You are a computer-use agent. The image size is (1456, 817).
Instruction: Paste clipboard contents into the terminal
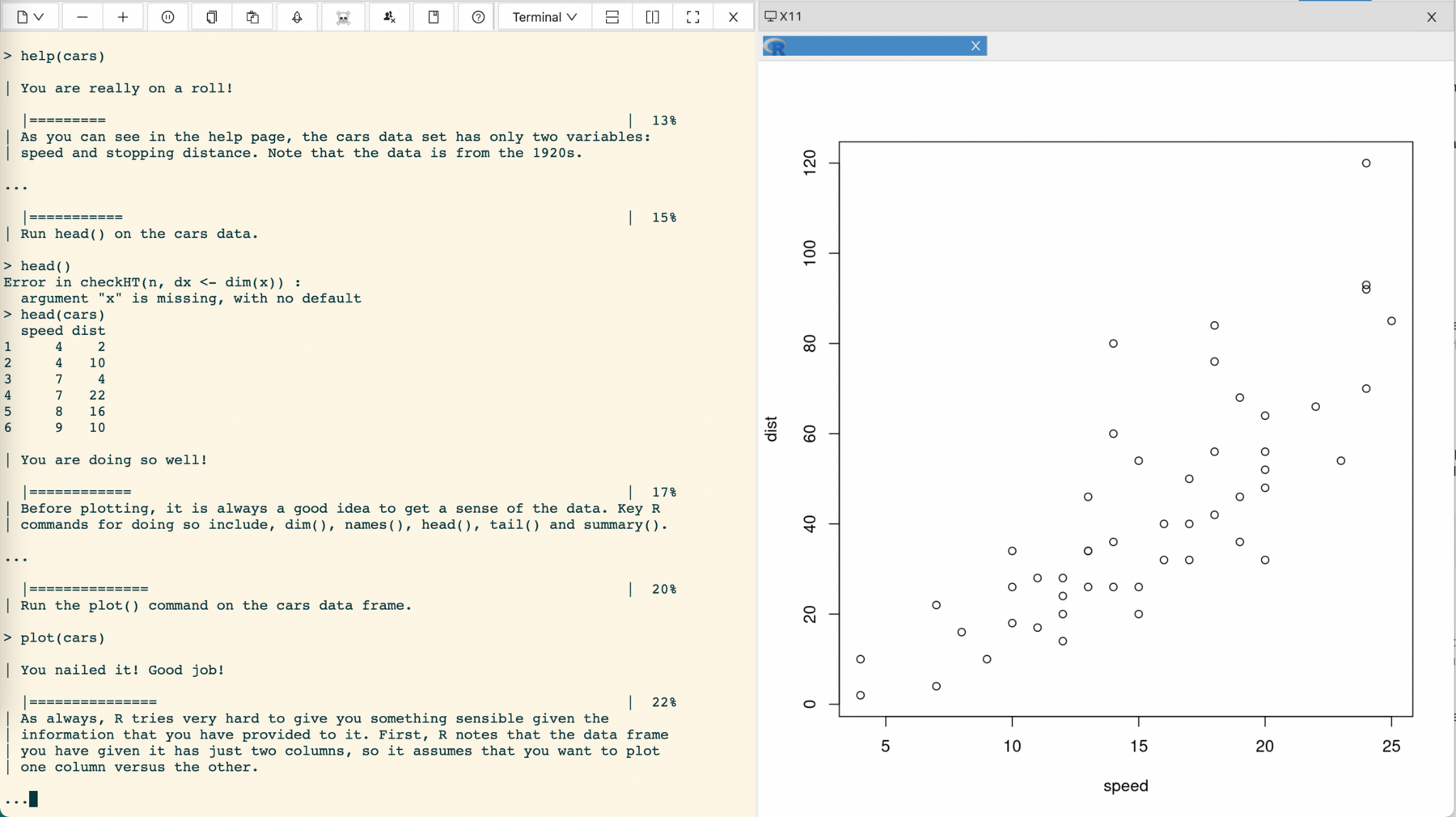click(x=252, y=16)
